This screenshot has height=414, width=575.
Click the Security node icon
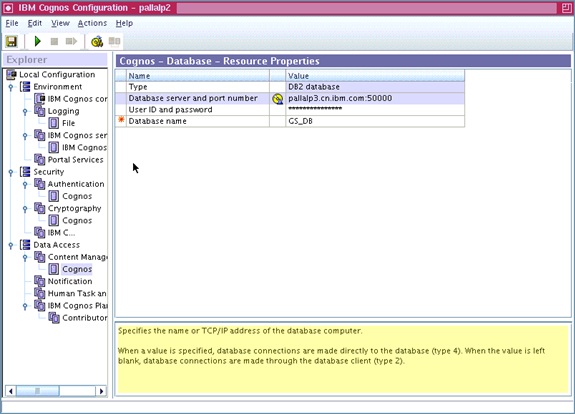point(25,172)
